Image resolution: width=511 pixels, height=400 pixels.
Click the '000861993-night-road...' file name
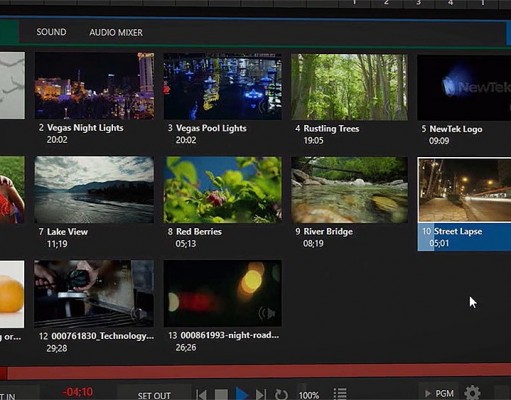[230, 335]
